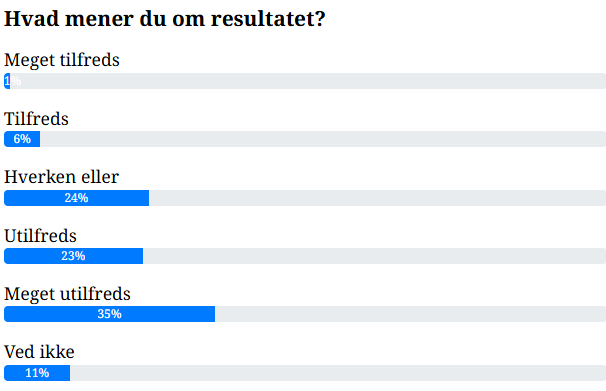Screen dimensions: 606x391
Task: Click the heading 'Hvad mener du om resultatet?'
Action: pos(165,19)
